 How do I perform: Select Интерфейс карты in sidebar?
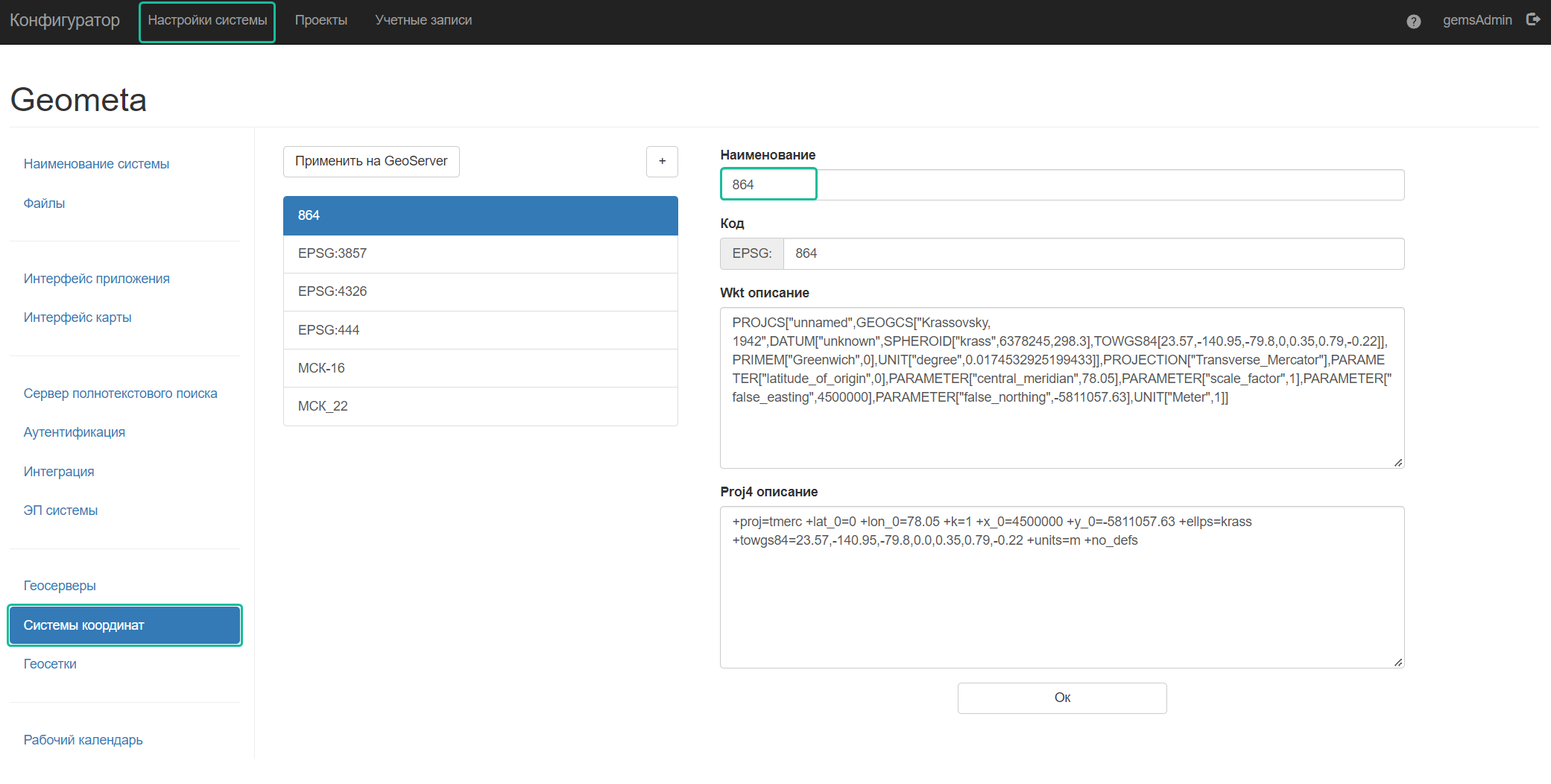[x=78, y=317]
